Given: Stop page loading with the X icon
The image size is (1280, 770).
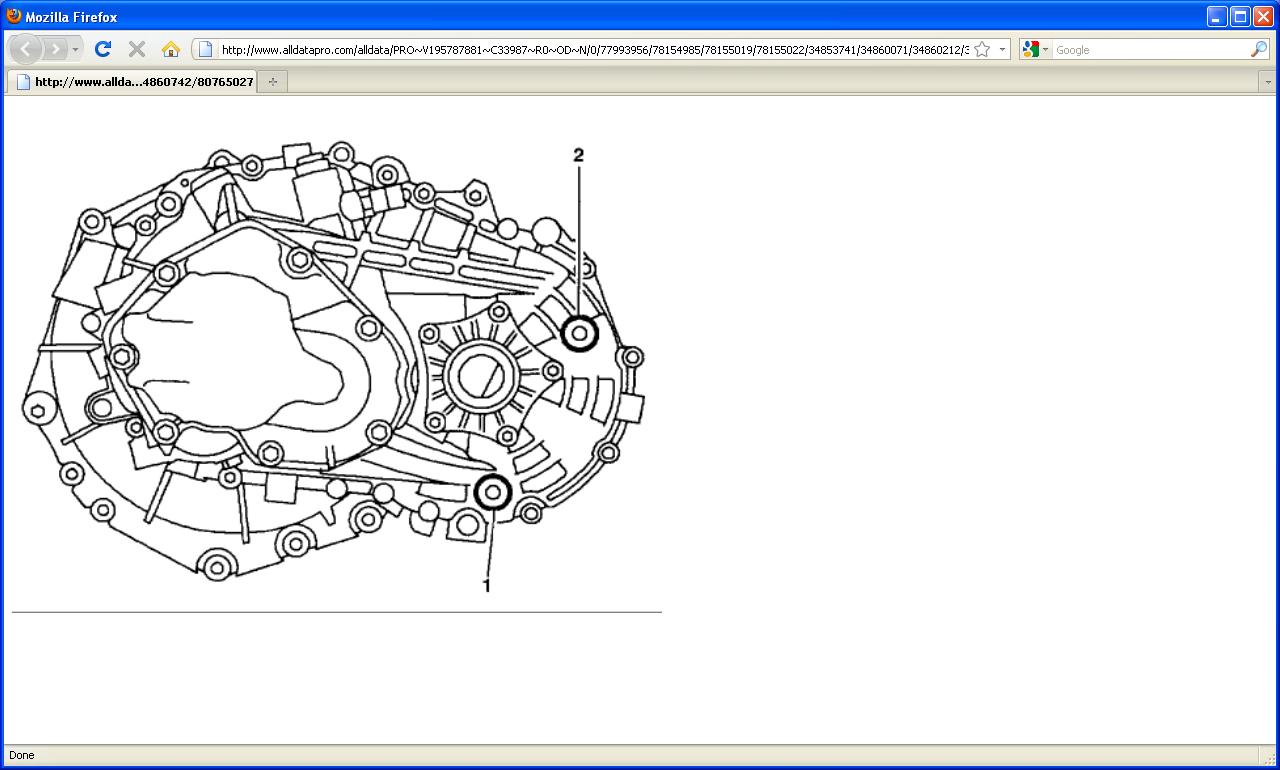Looking at the screenshot, I should [137, 49].
